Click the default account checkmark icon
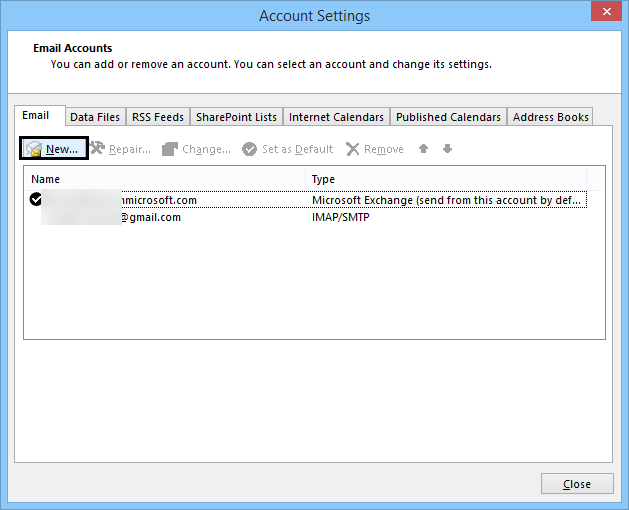 pos(36,199)
